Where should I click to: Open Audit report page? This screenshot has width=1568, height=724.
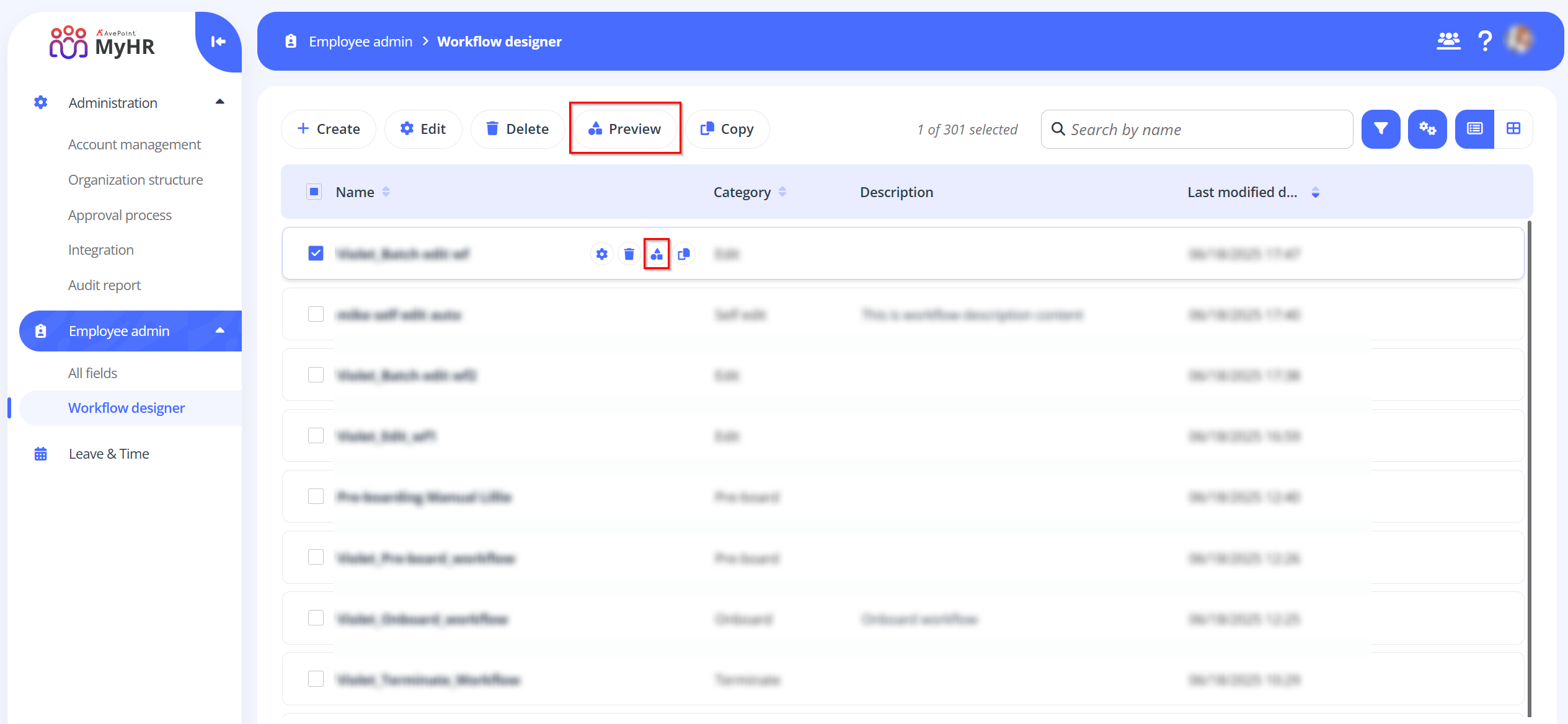[x=104, y=285]
